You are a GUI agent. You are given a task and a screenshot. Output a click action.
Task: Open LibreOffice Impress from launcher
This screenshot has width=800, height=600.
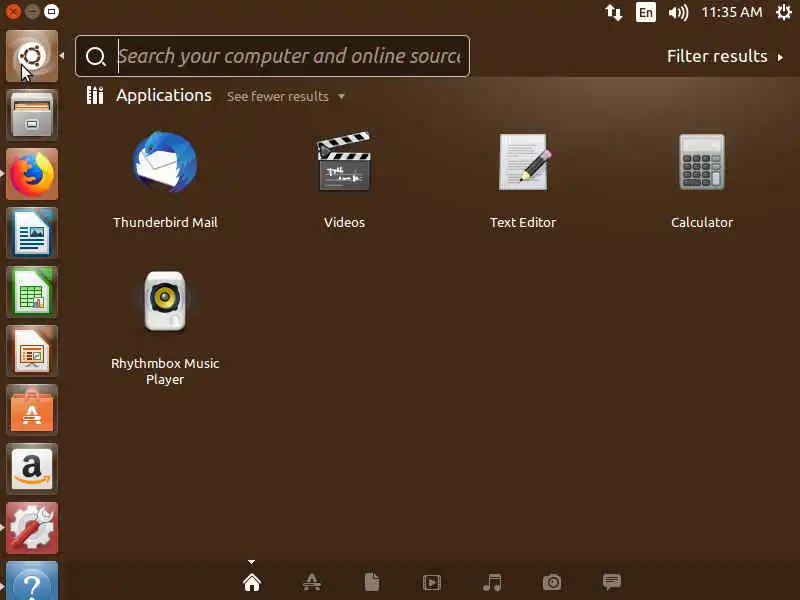tap(32, 351)
